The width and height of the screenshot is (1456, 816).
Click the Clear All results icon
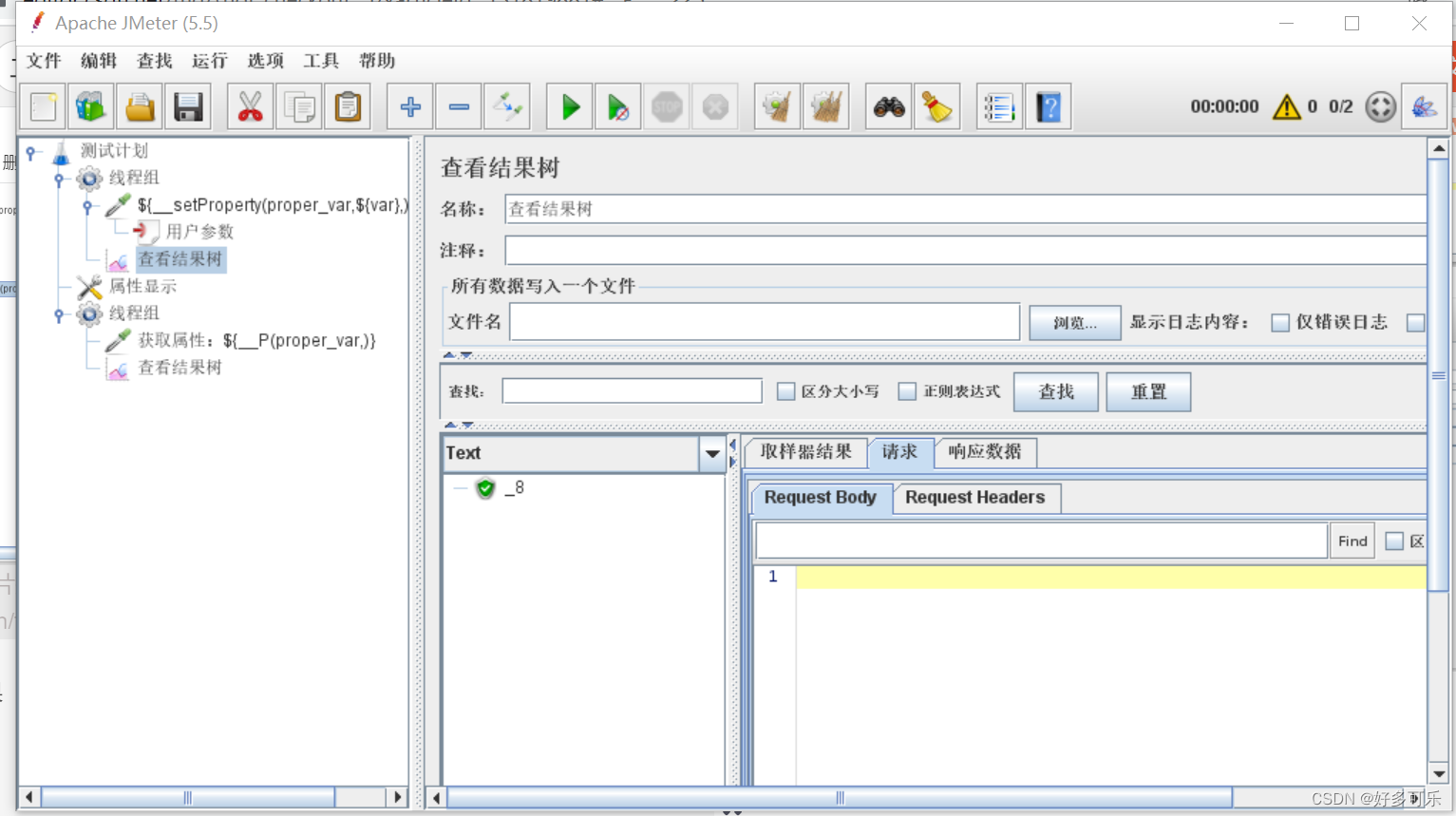point(826,106)
